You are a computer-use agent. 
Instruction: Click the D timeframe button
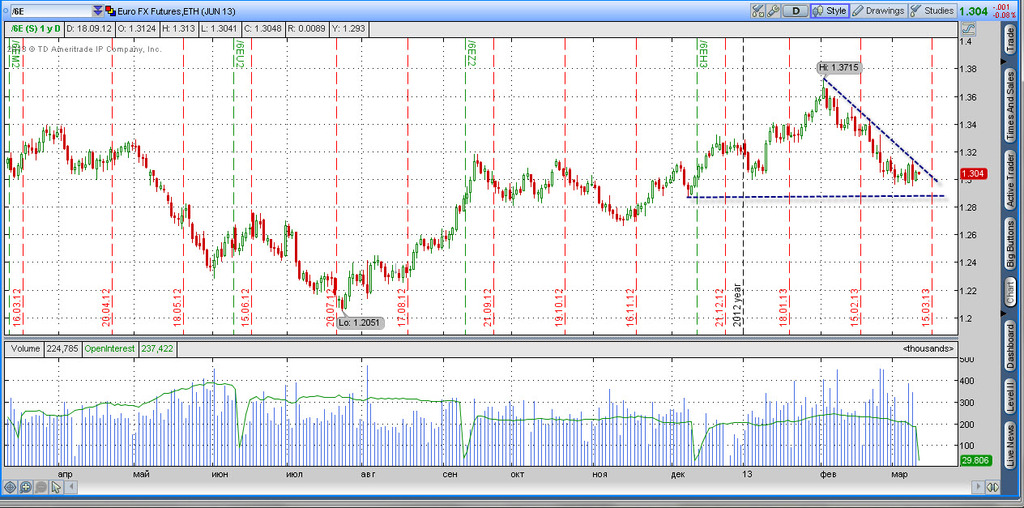point(795,10)
